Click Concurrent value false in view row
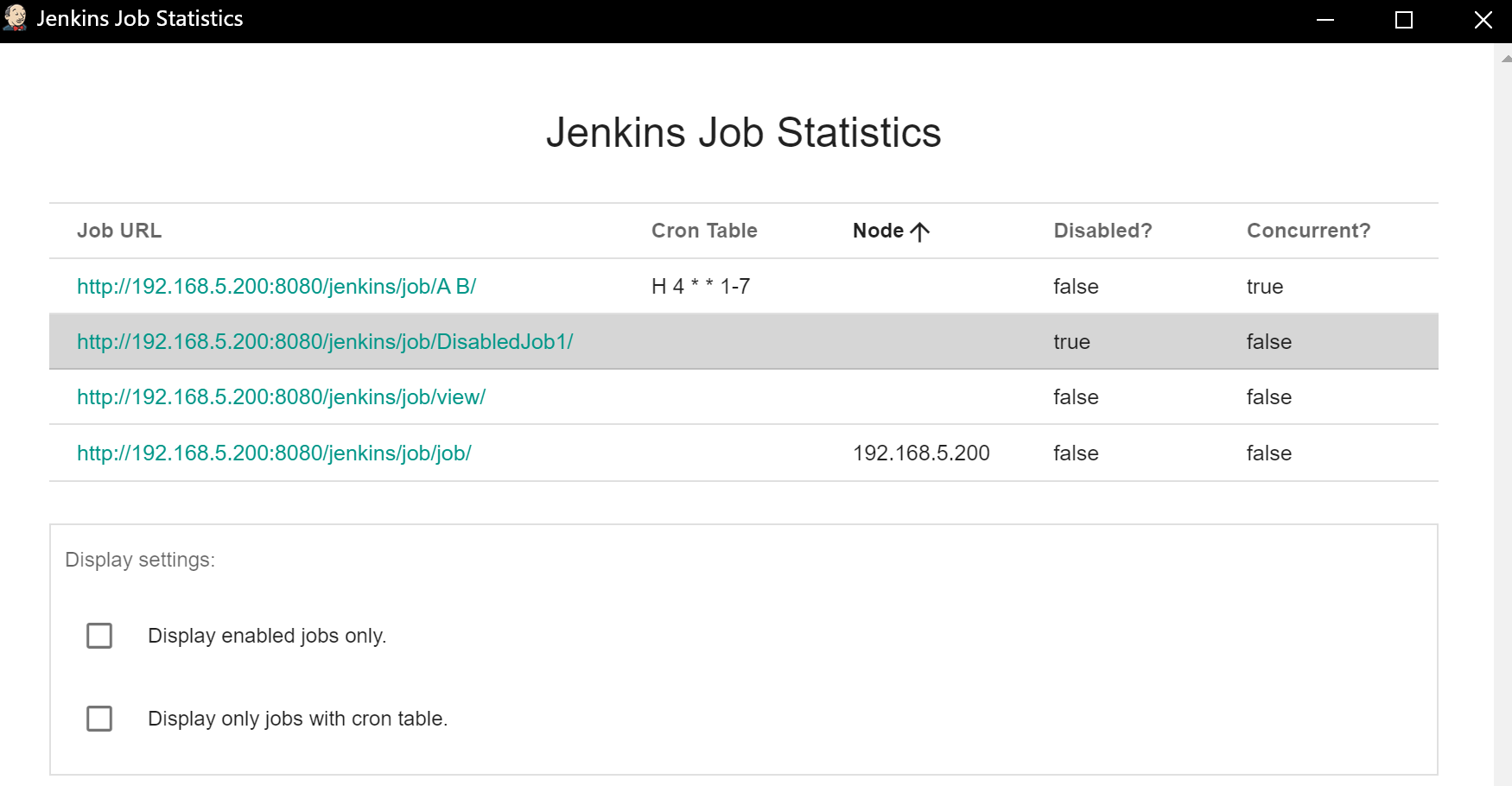 pos(1268,397)
